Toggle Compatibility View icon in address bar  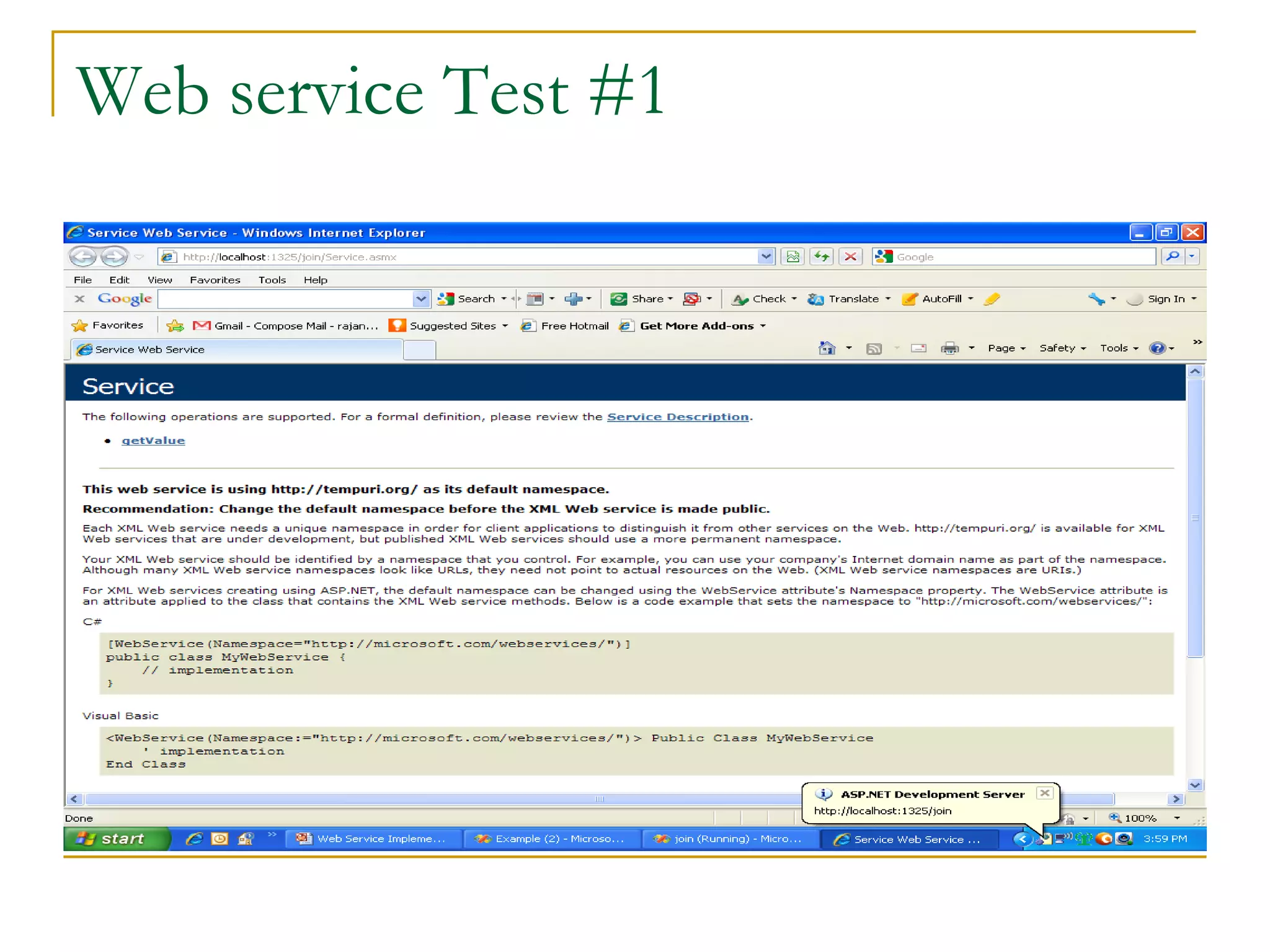coord(793,256)
